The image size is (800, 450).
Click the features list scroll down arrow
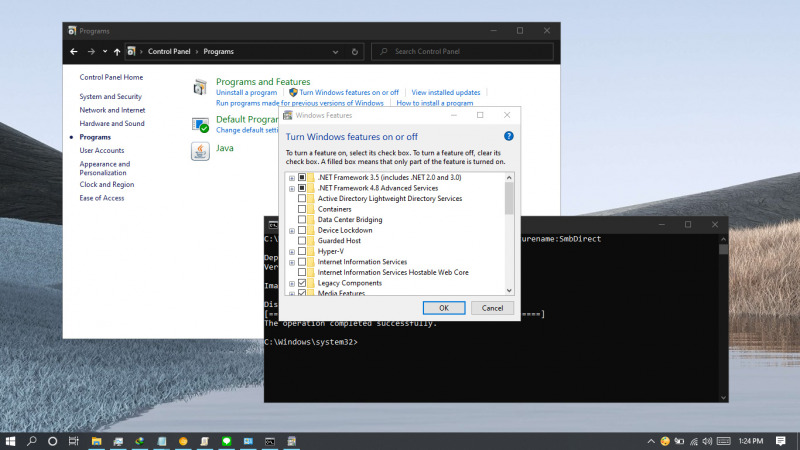509,290
